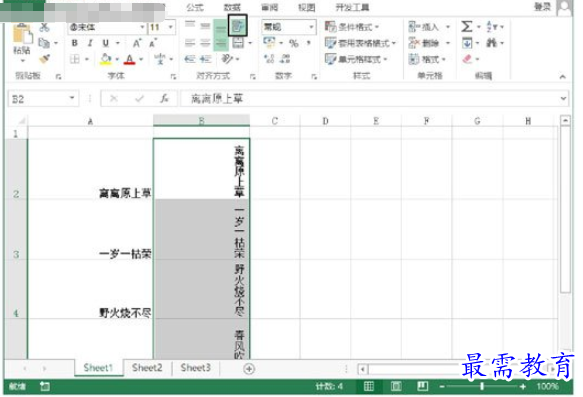The image size is (583, 397).
Task: Toggle Bold formatting
Action: tap(74, 43)
